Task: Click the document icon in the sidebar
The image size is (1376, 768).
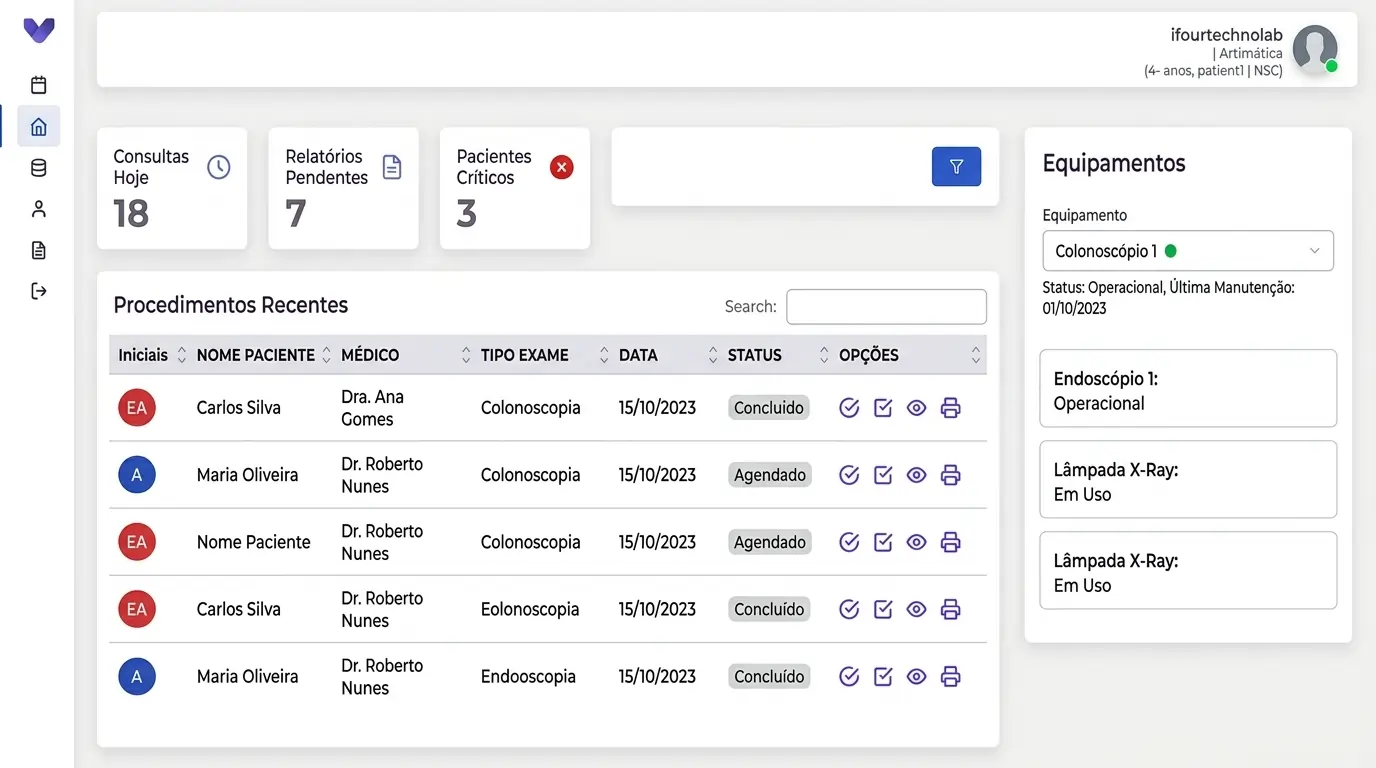Action: point(39,250)
